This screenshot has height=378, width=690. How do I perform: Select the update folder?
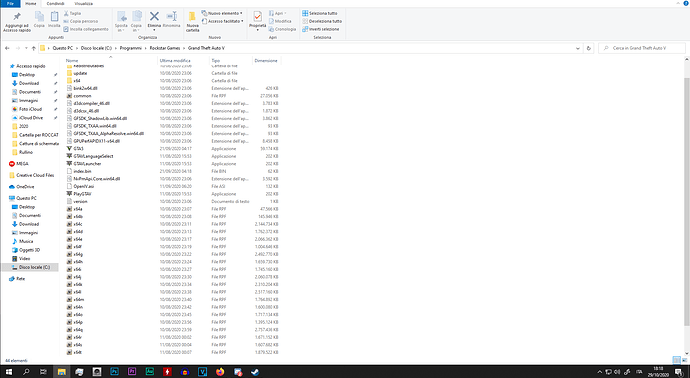(77, 73)
